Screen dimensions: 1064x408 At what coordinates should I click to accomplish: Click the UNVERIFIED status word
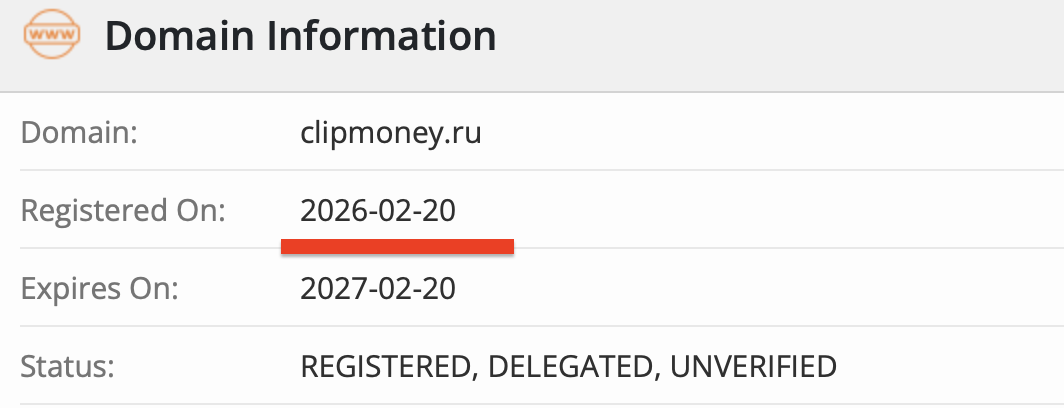tap(753, 366)
